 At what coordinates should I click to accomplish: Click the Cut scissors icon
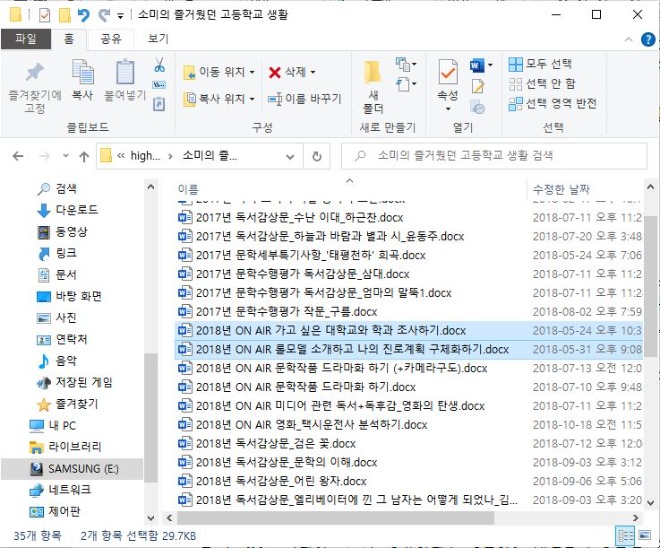point(159,65)
